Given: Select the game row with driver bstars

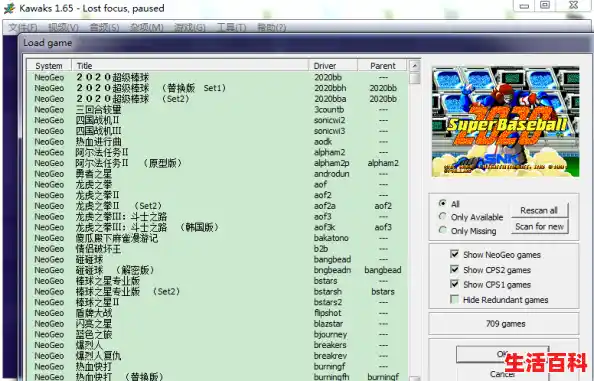Looking at the screenshot, I should point(218,281).
